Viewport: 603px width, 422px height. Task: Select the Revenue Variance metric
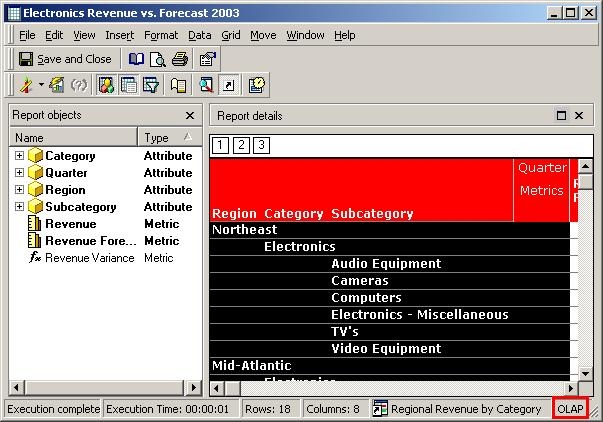tap(89, 258)
